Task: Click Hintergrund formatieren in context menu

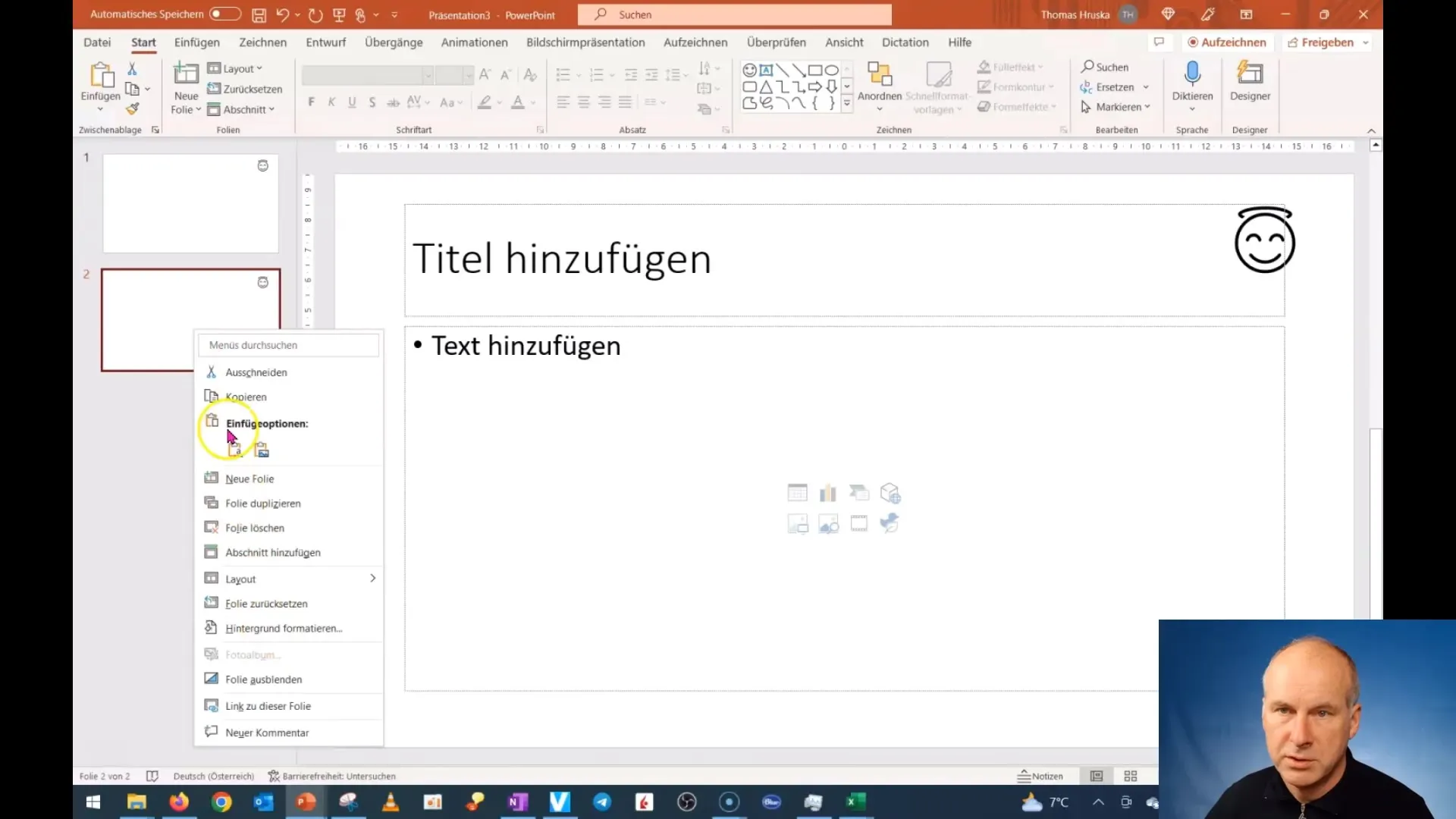Action: point(283,628)
